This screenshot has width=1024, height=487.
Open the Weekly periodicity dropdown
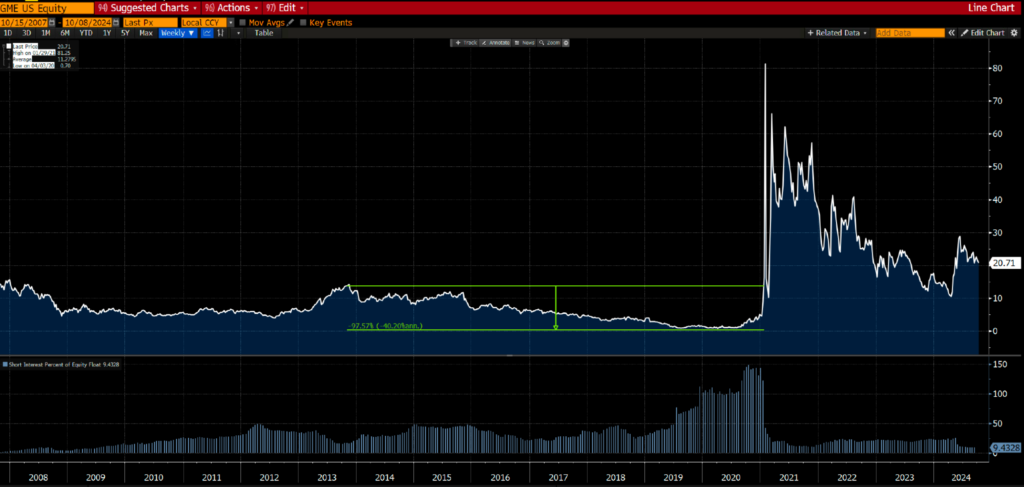tap(178, 33)
